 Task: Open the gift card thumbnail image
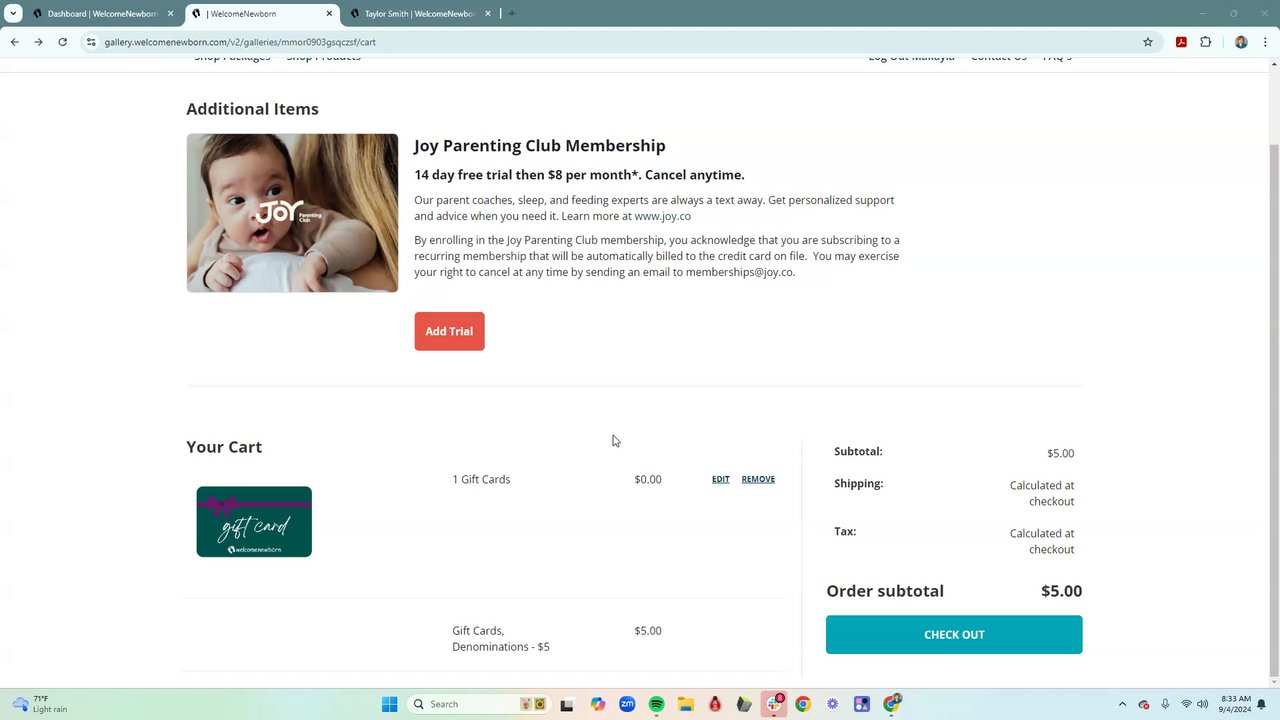point(254,522)
